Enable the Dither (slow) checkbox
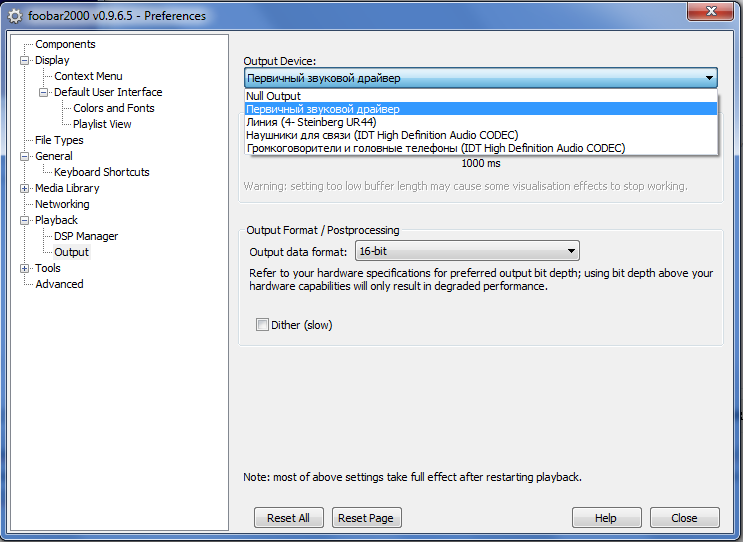 click(262, 325)
